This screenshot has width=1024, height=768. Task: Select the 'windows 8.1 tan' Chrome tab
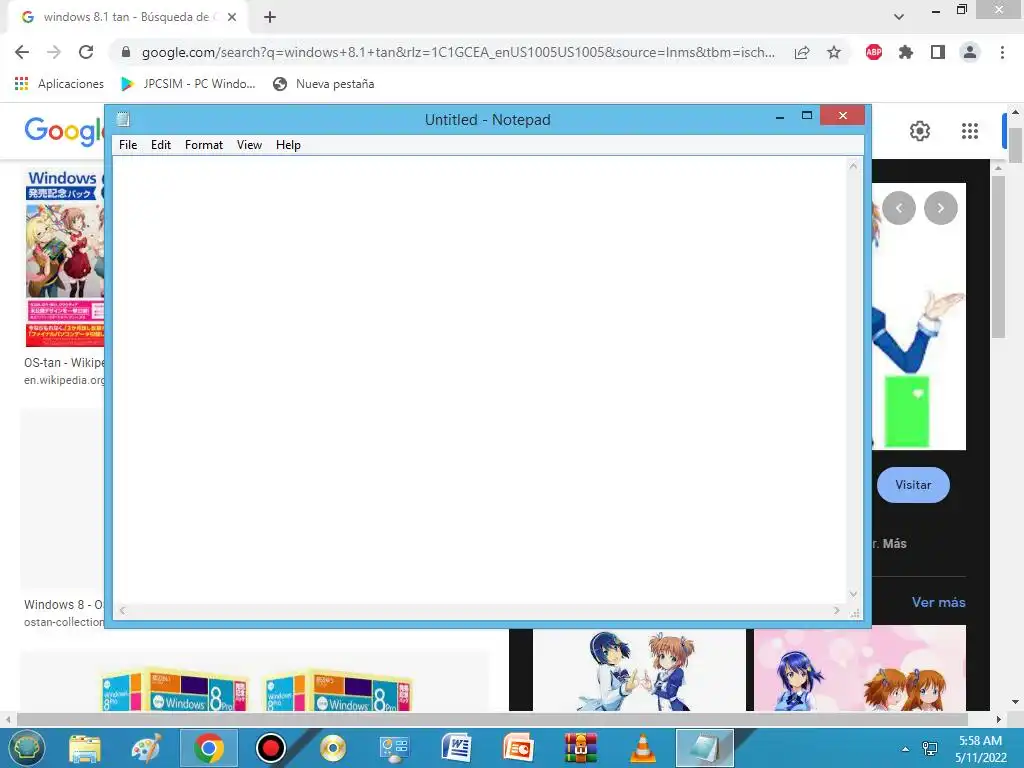127,17
